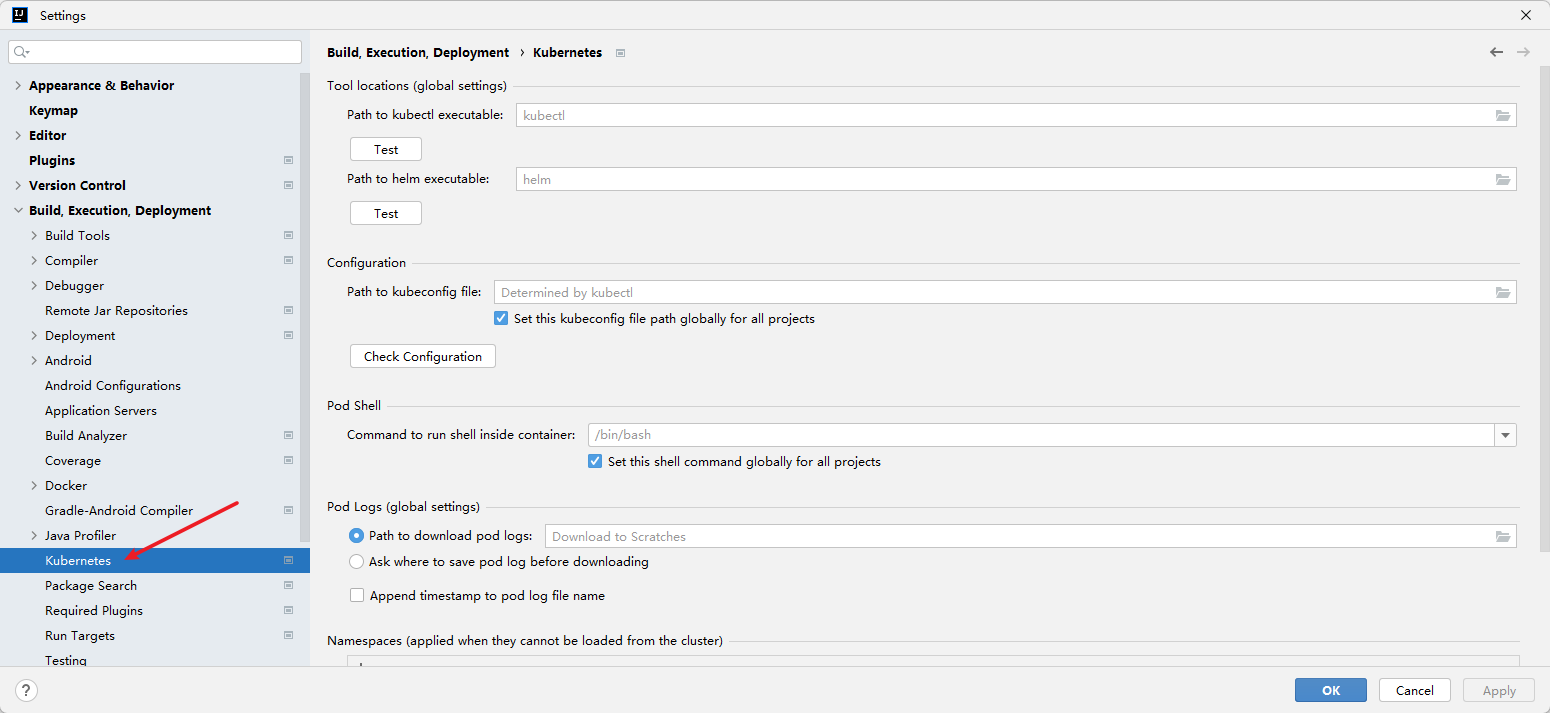Click the search magnifier icon in settings search
Viewport: 1550px width, 713px height.
click(x=21, y=52)
